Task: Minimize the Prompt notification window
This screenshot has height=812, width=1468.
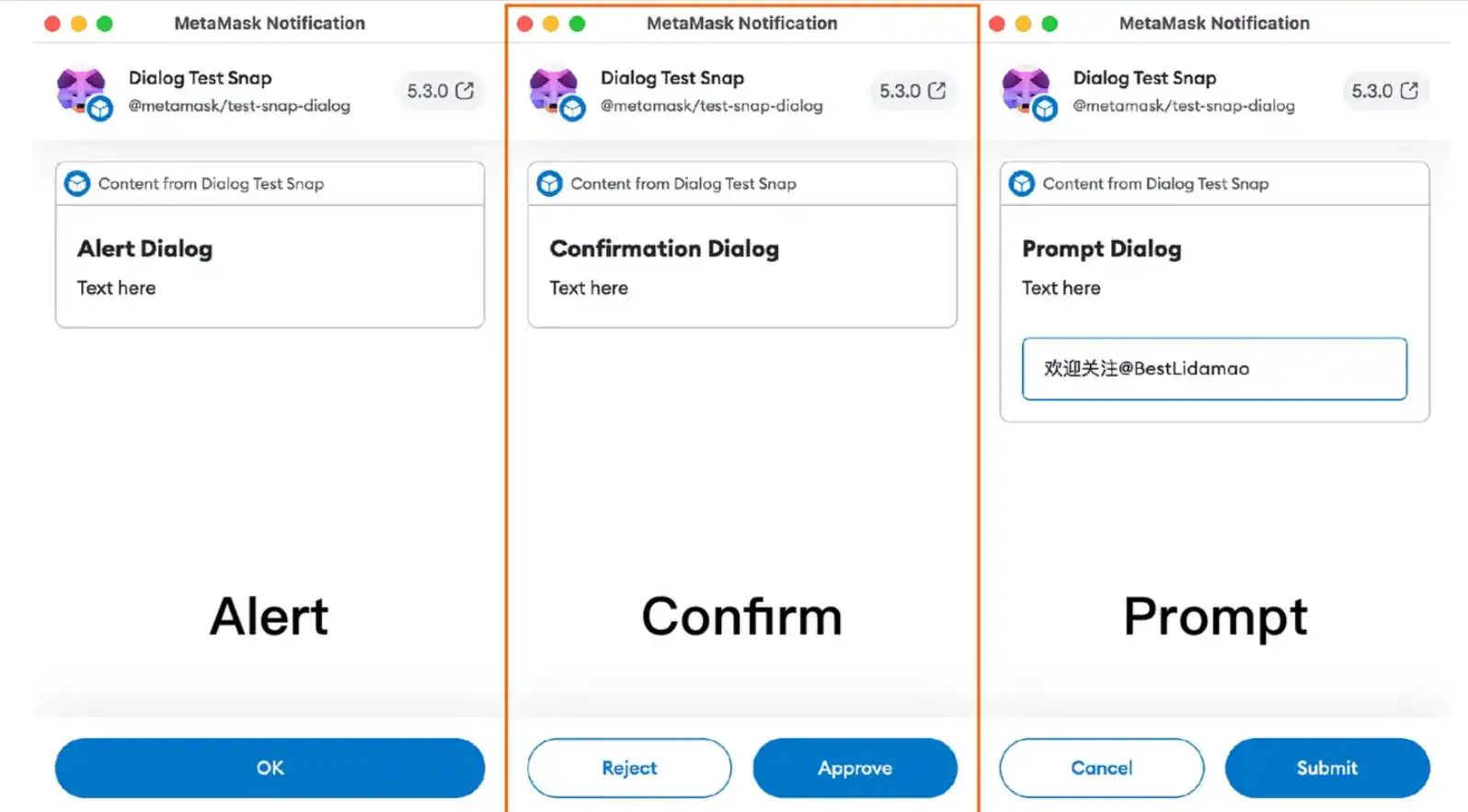Action: pos(1023,24)
